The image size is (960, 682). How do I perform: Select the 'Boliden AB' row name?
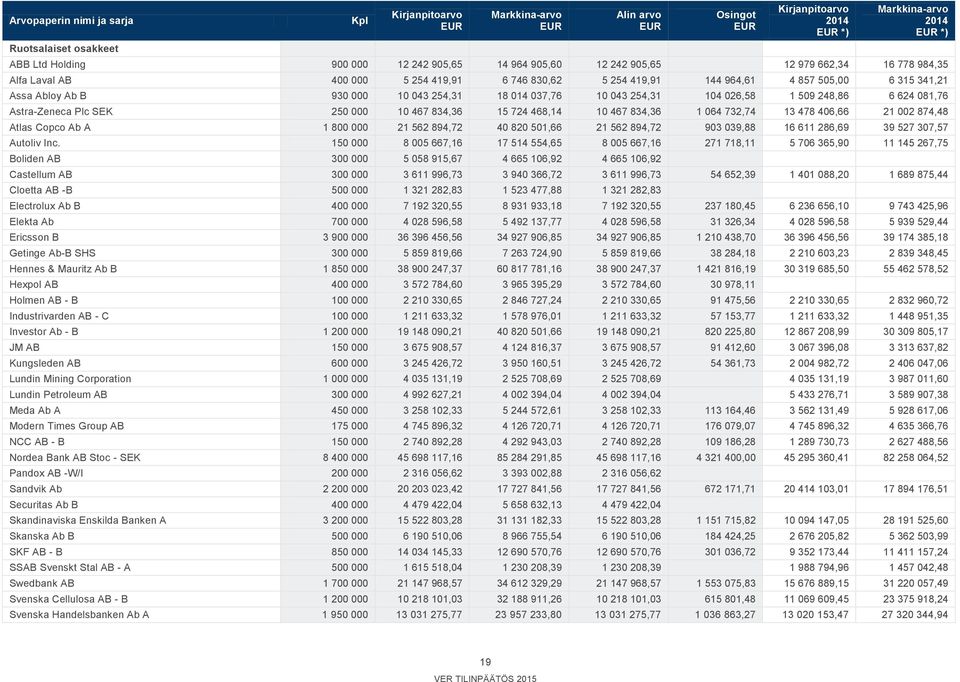pyautogui.click(x=35, y=159)
